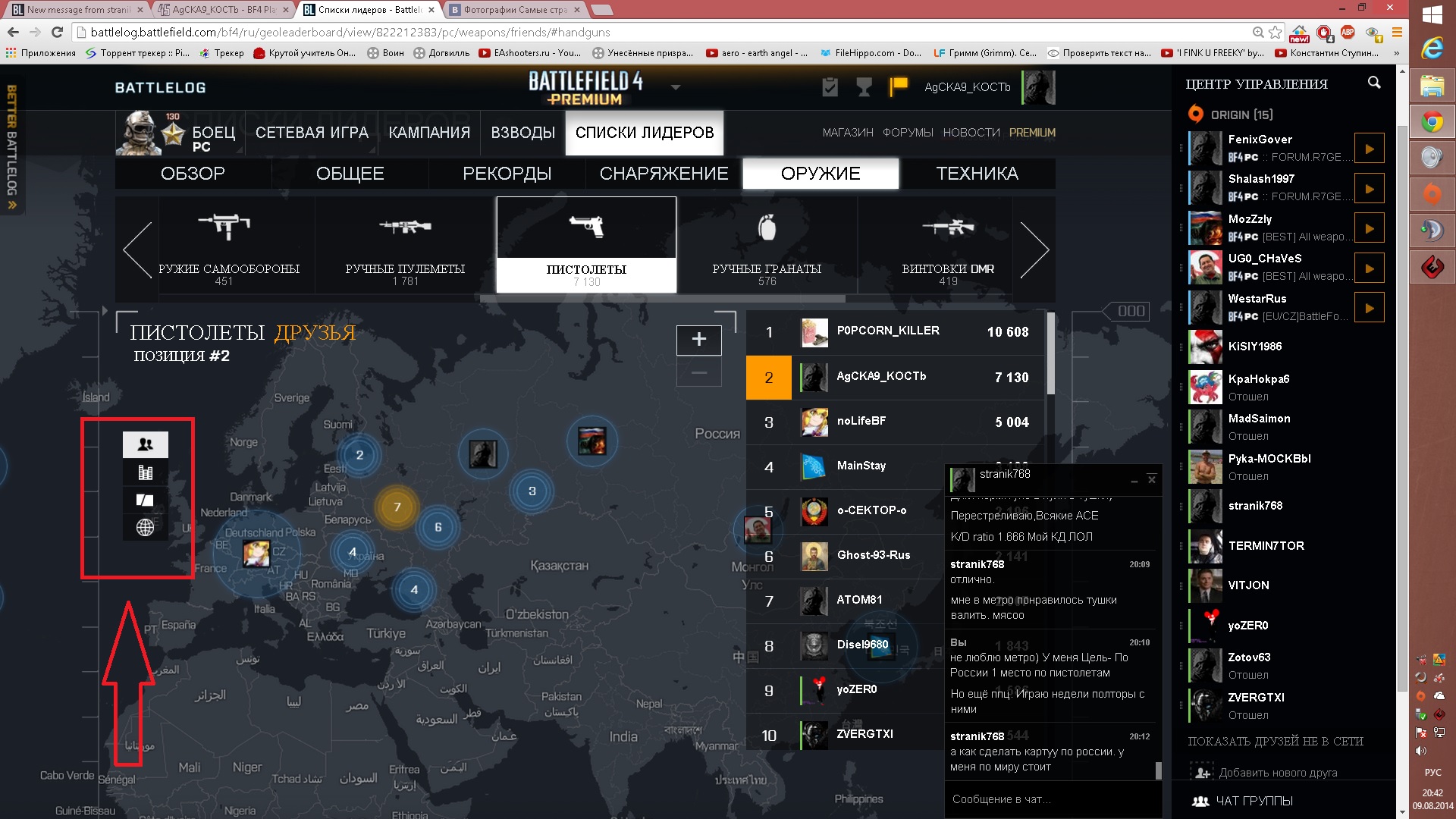
Task: Select the world globe scope icon
Action: [145, 527]
